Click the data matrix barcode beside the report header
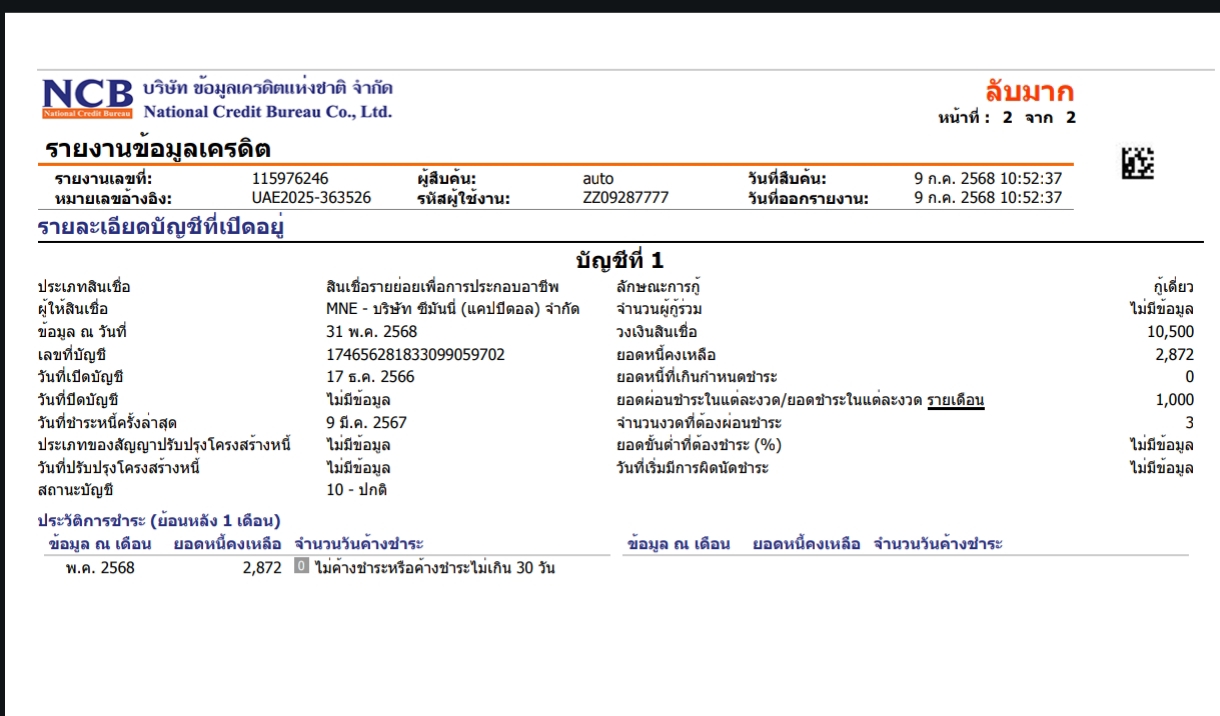The width and height of the screenshot is (1220, 716). (x=1138, y=163)
